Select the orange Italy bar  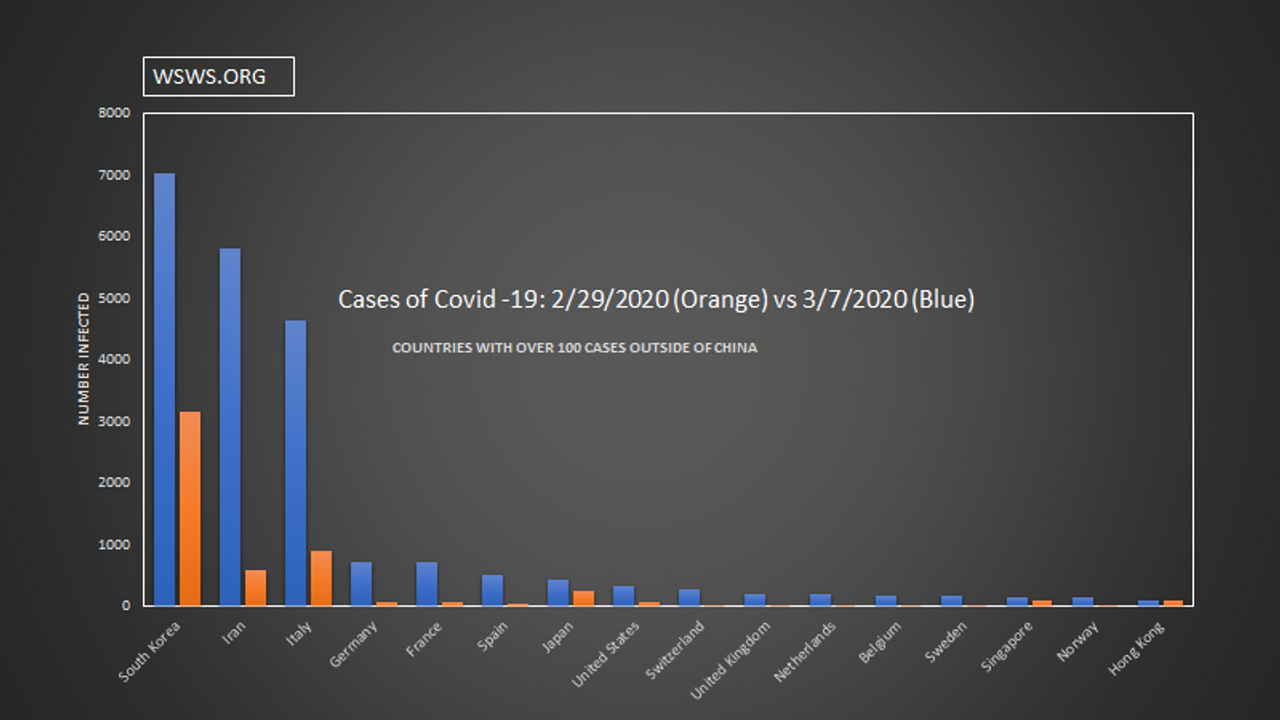pos(321,578)
